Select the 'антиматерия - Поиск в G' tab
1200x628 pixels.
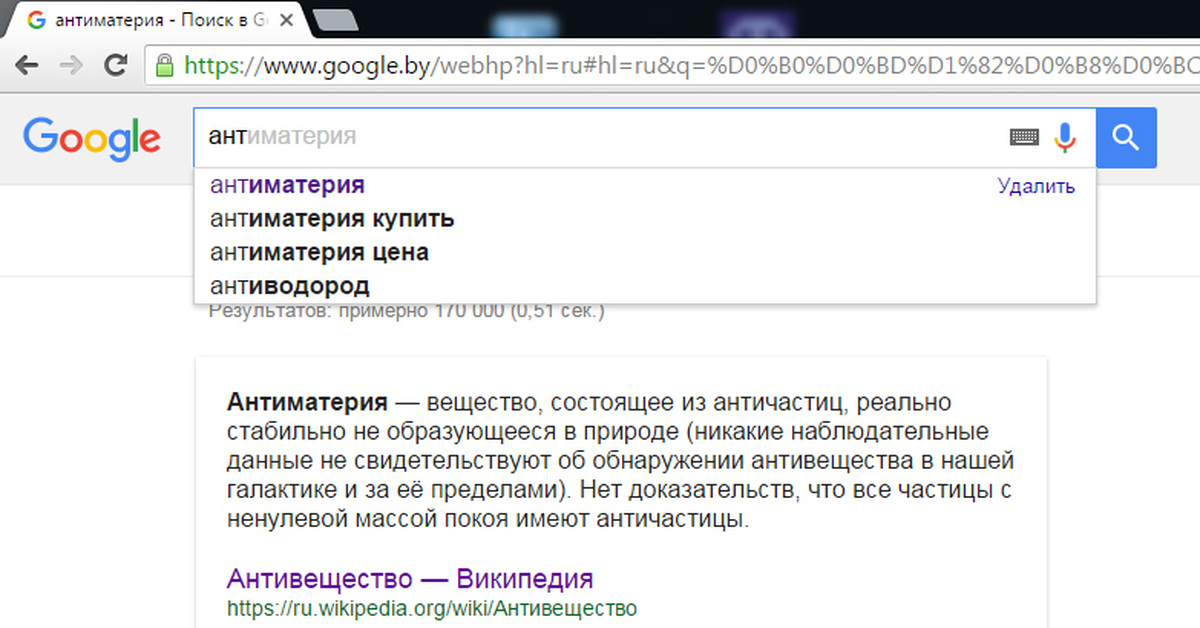click(160, 19)
